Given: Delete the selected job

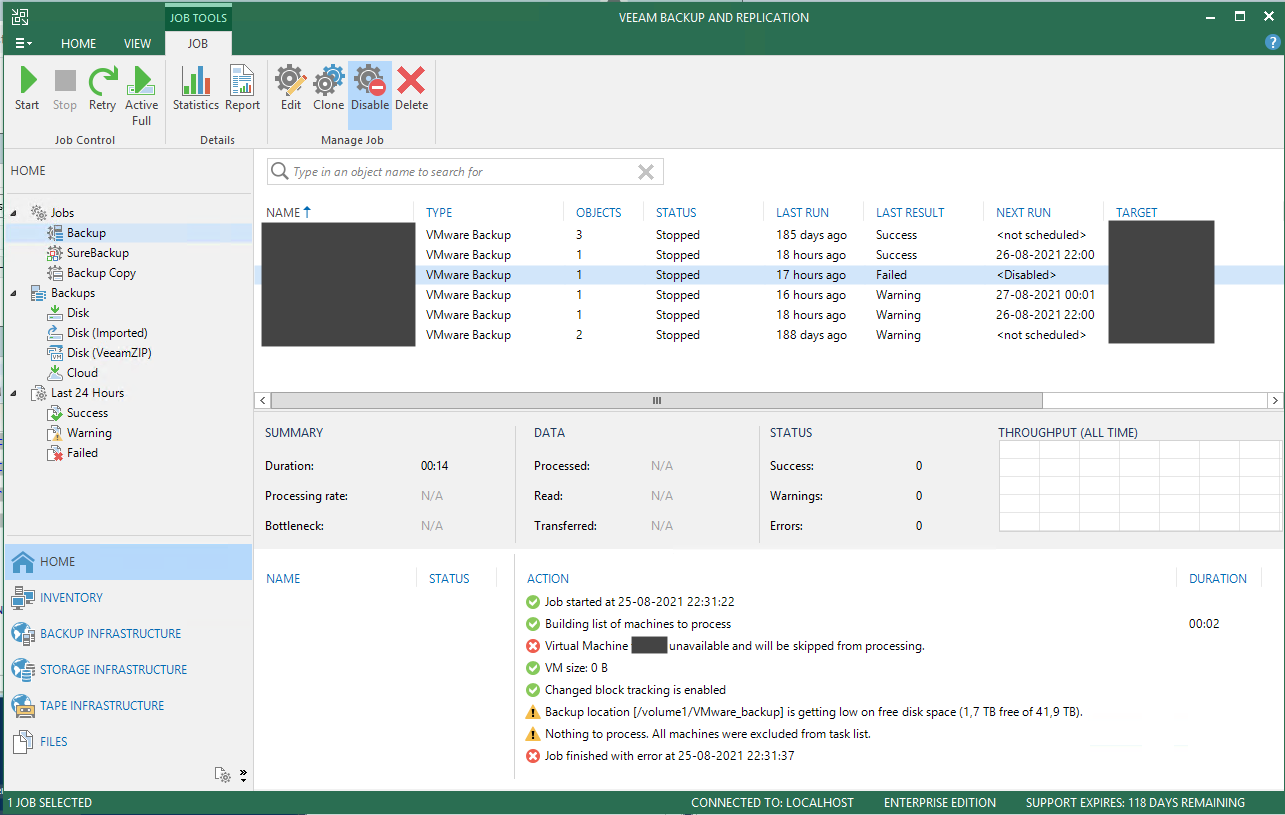Looking at the screenshot, I should [x=411, y=89].
